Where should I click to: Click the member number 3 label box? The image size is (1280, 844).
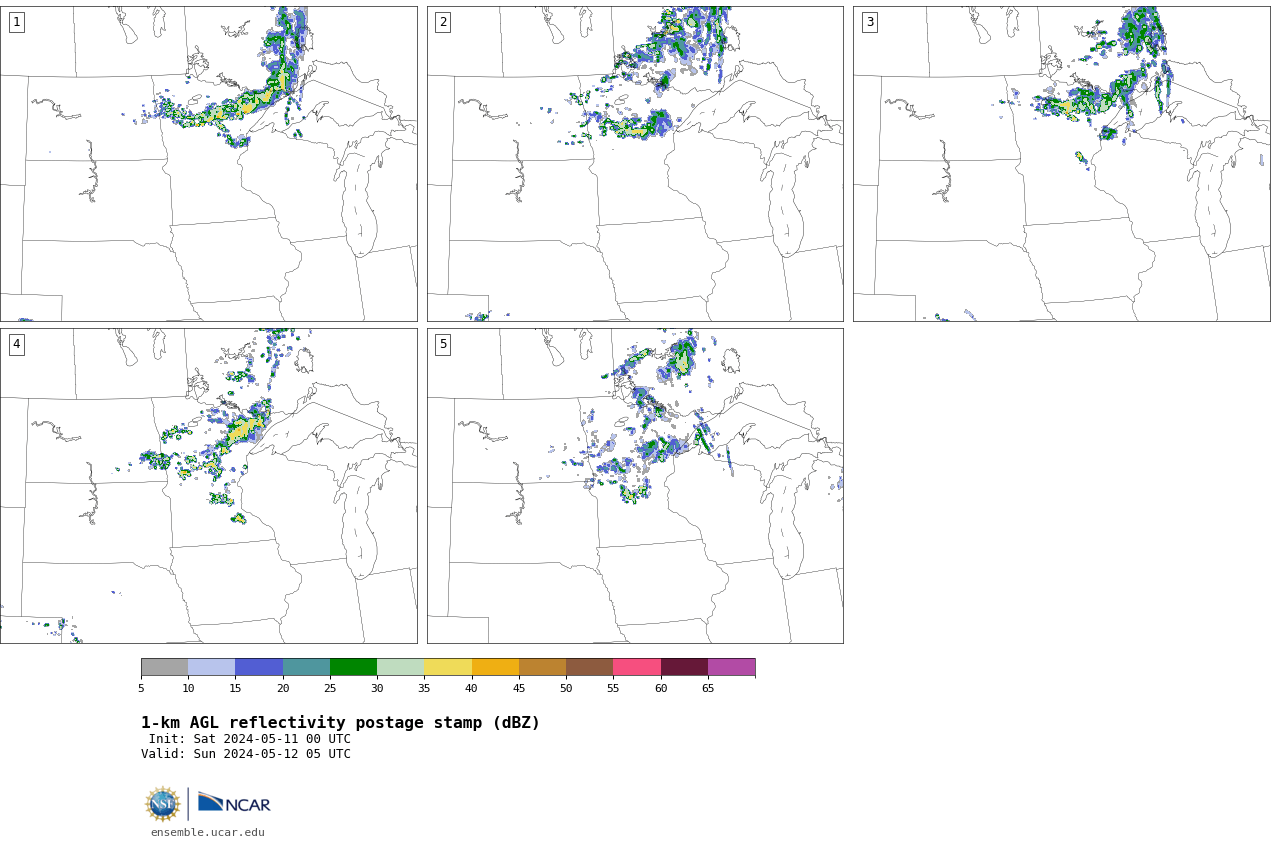870,22
